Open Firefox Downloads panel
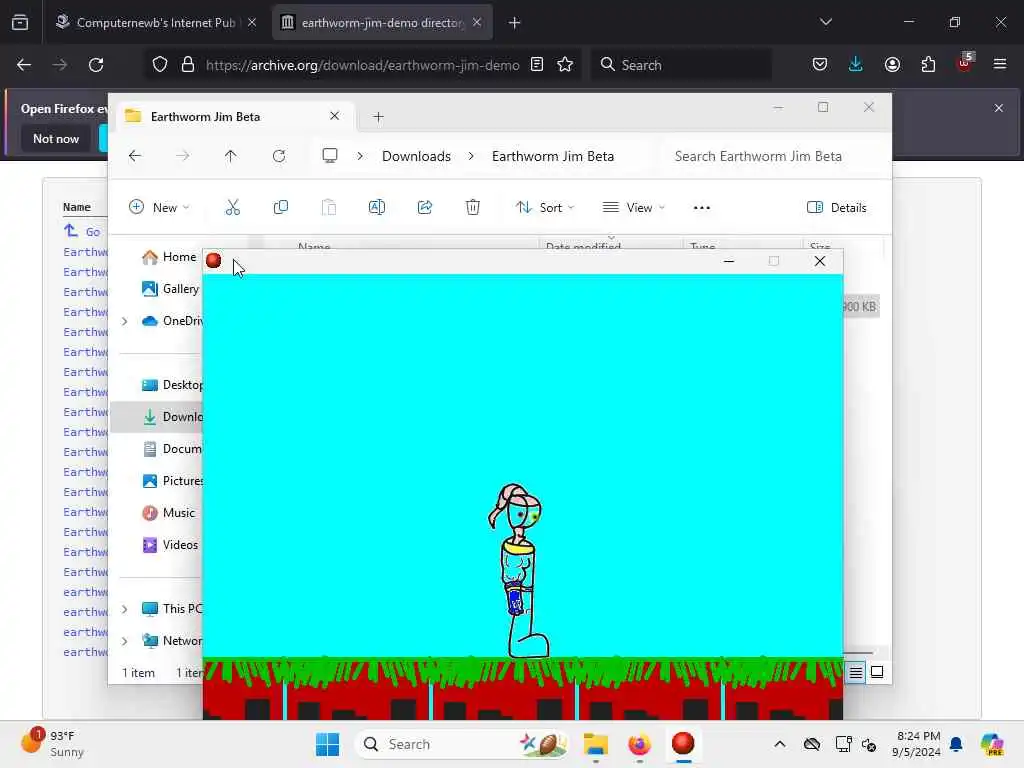1024x768 pixels. (x=856, y=65)
